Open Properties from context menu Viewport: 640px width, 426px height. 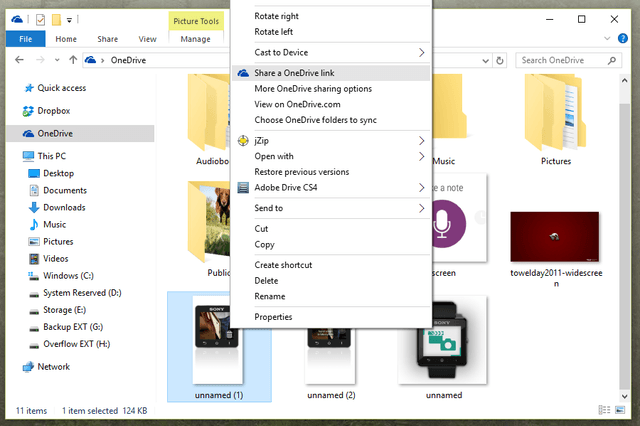click(331, 317)
